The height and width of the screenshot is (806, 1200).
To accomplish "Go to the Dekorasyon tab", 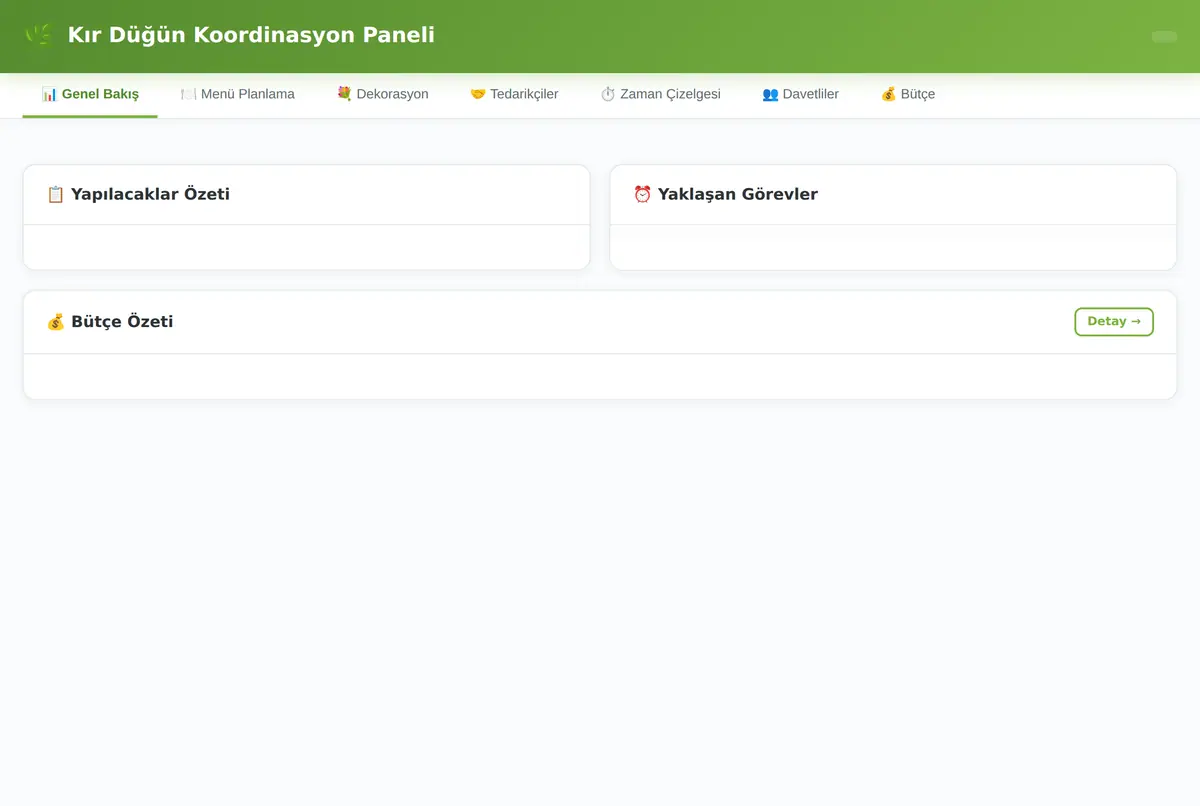I will [x=382, y=94].
